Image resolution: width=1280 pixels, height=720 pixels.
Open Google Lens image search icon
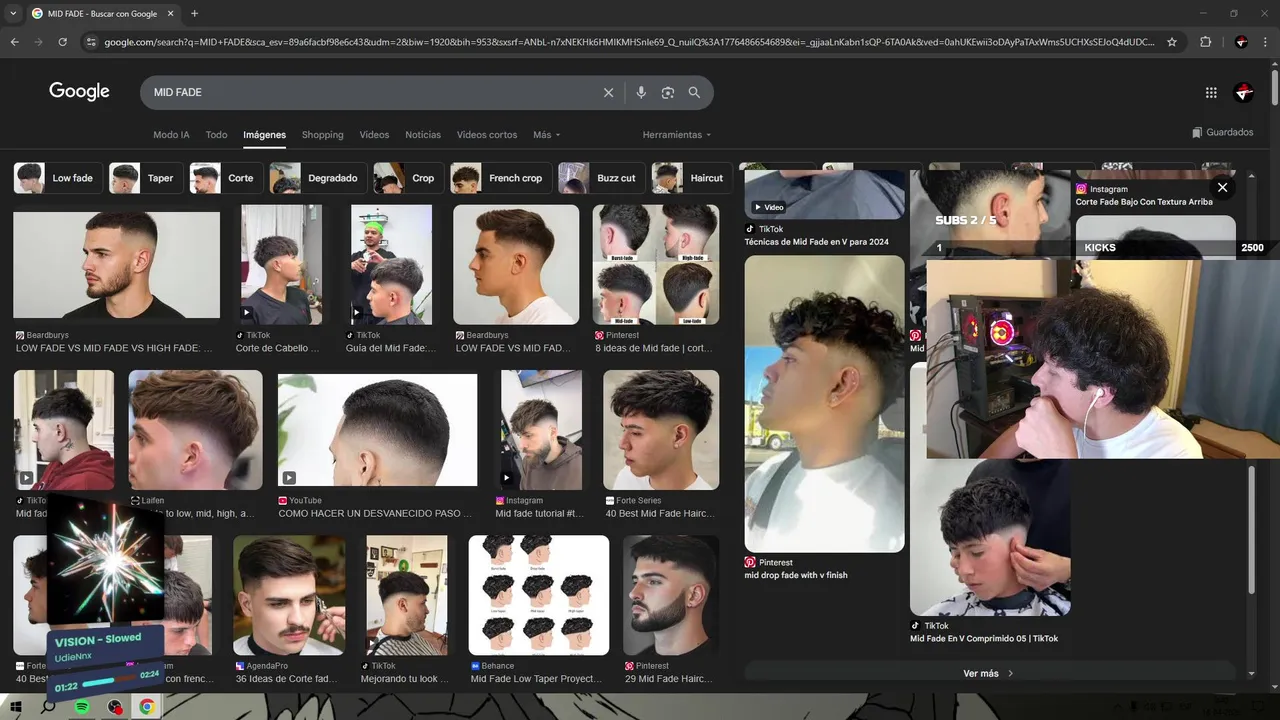pos(667,92)
